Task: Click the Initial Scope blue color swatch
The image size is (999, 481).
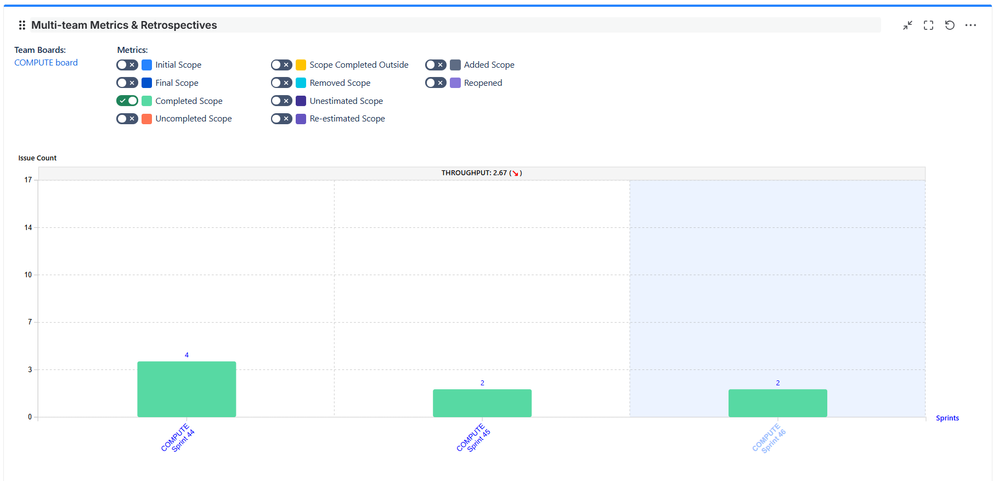Action: [x=147, y=65]
